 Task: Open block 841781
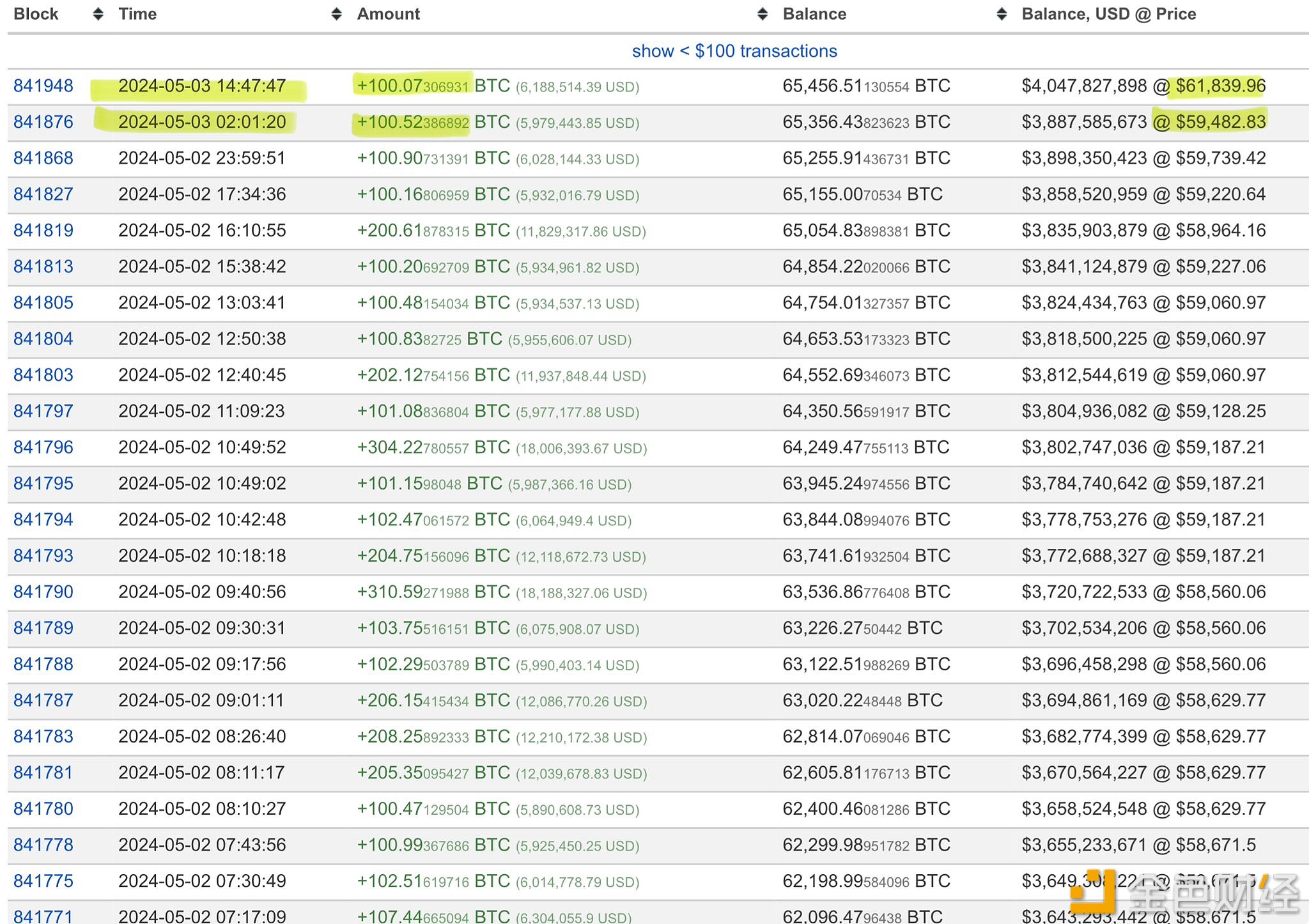43,773
